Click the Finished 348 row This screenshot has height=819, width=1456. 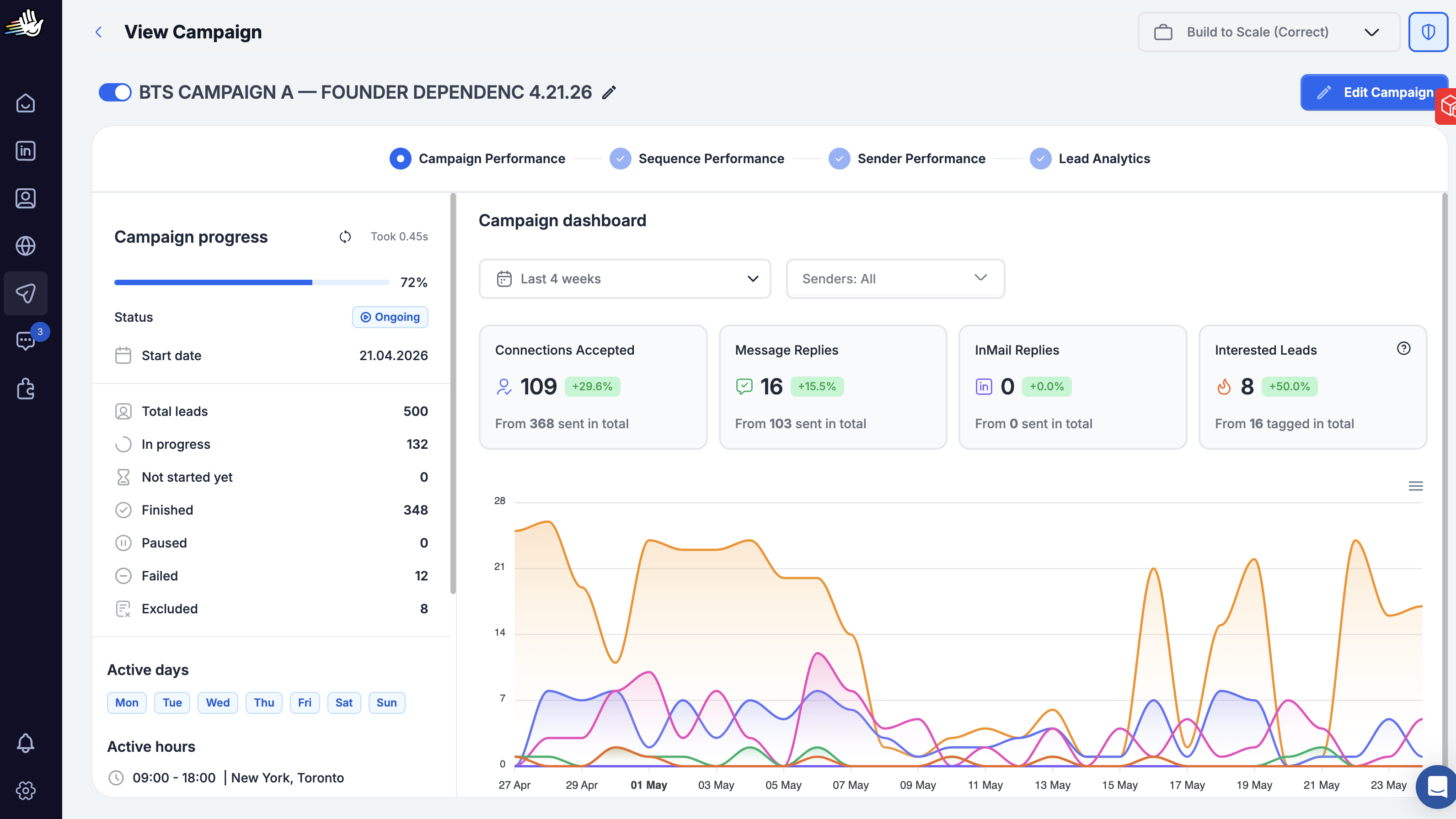pyautogui.click(x=271, y=510)
